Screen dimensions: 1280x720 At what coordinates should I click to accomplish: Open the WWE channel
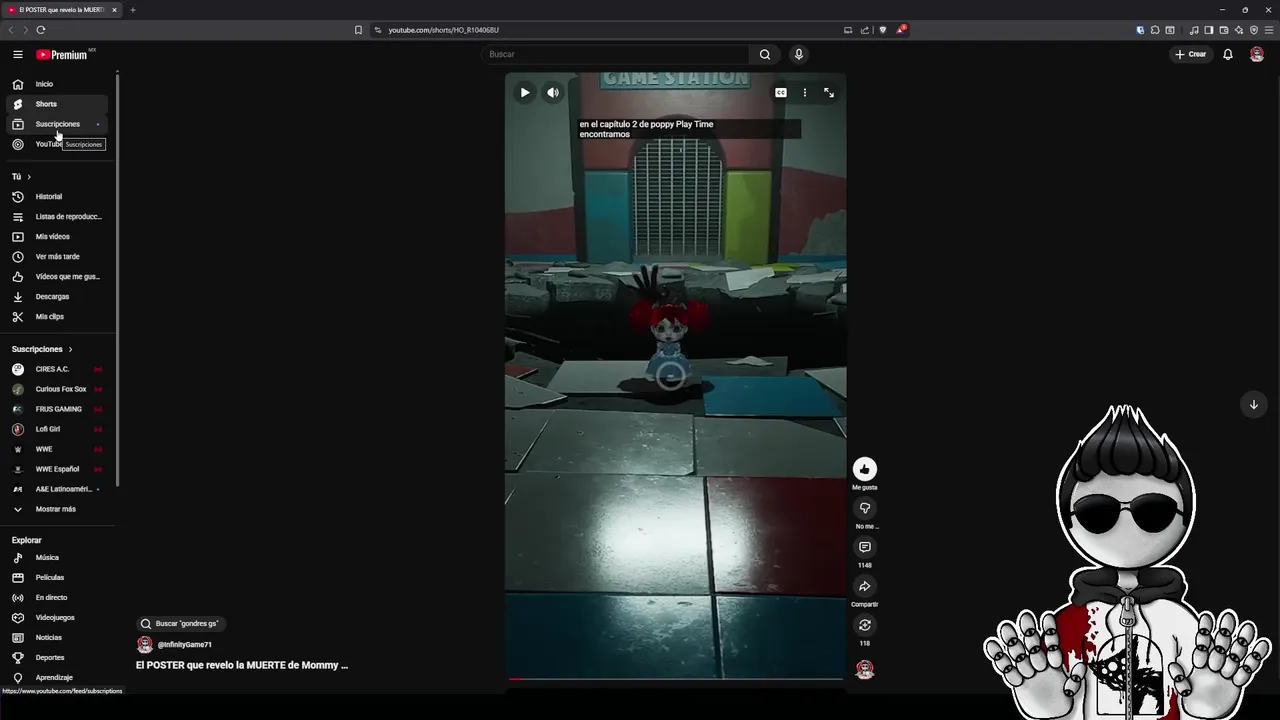[x=57, y=449]
